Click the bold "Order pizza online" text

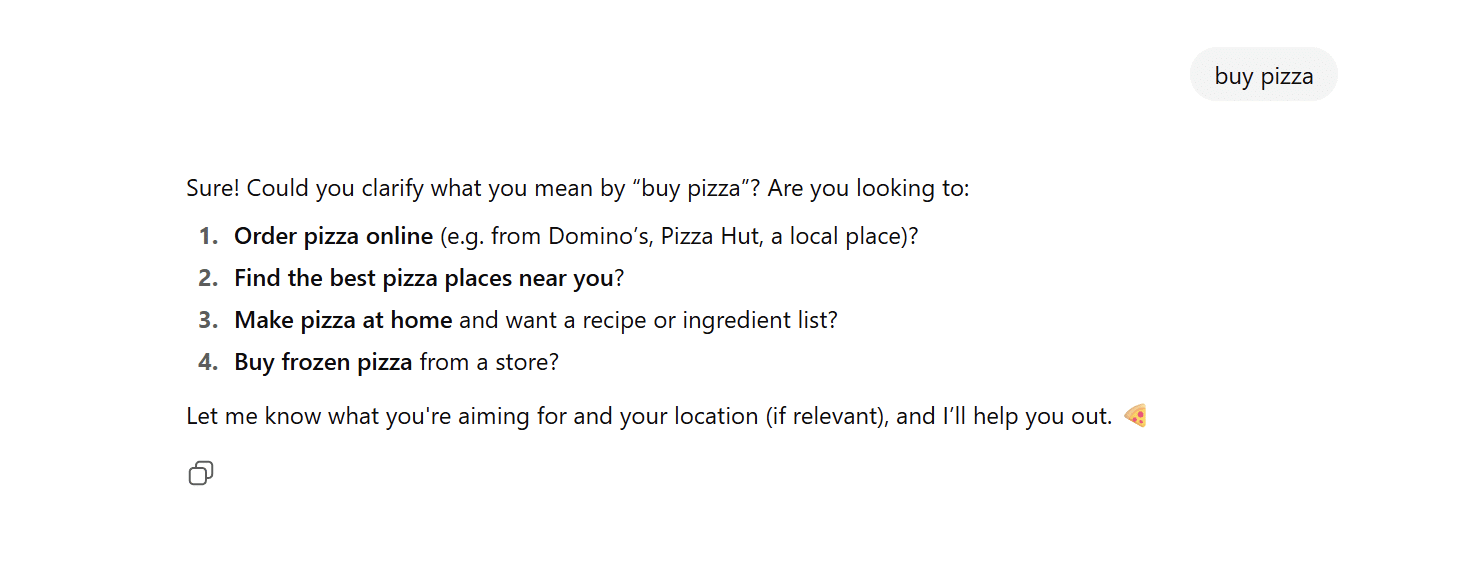(334, 236)
